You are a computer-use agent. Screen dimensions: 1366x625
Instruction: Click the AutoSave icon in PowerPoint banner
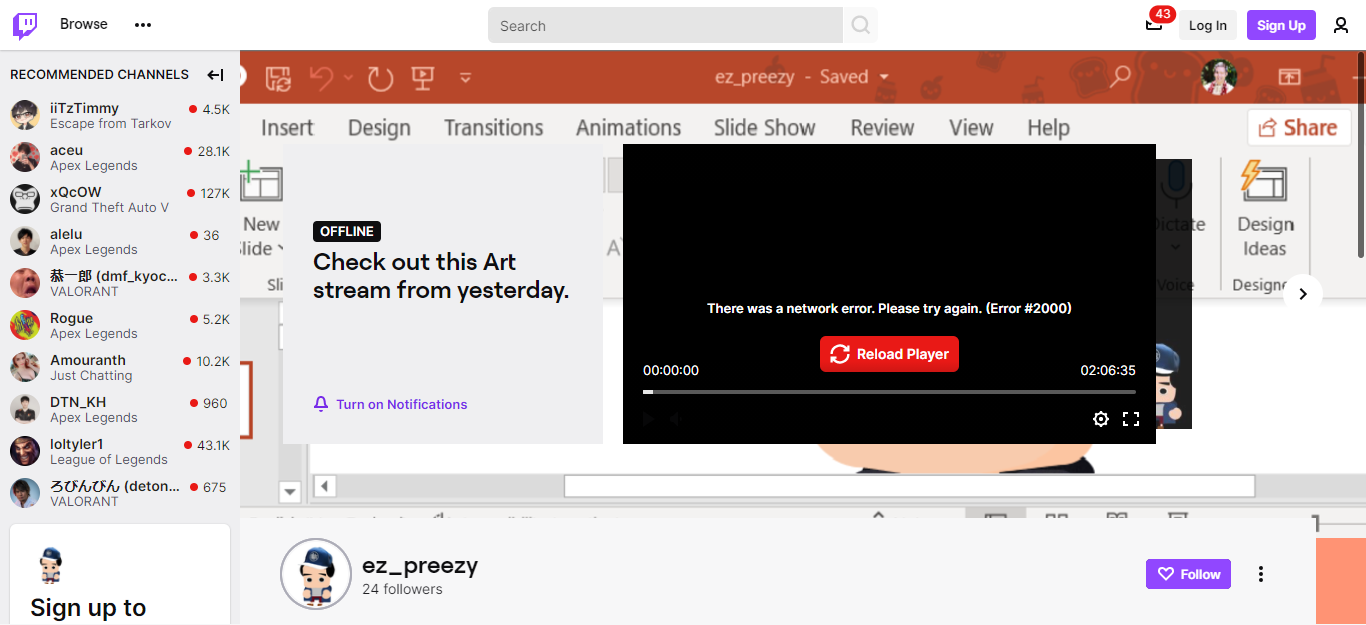coord(278,77)
